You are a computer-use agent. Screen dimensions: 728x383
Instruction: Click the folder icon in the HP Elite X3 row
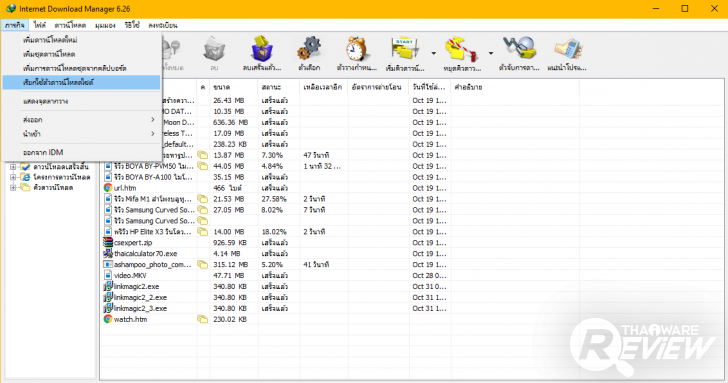(x=202, y=232)
